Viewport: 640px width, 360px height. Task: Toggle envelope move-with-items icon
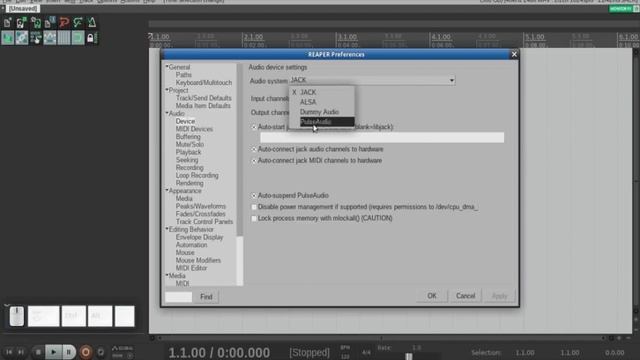(50, 38)
